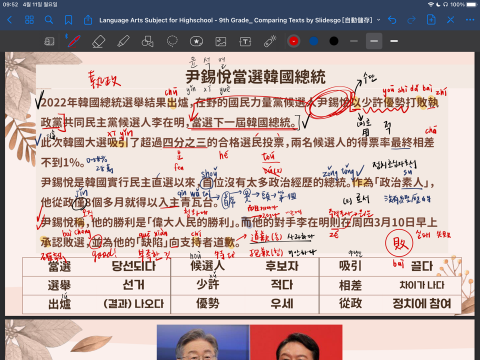Go back with the left arrow

tap(10, 20)
